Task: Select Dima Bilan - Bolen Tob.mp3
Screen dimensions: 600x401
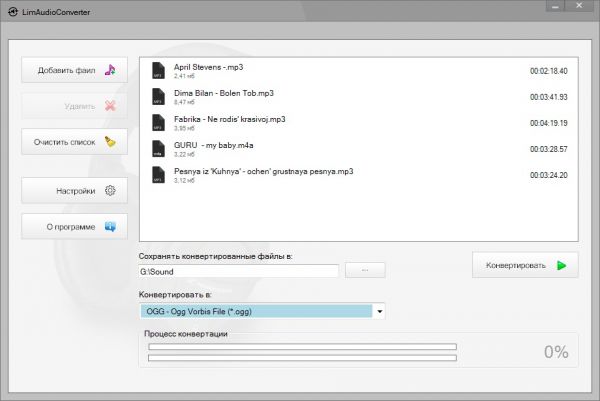Action: click(359, 97)
